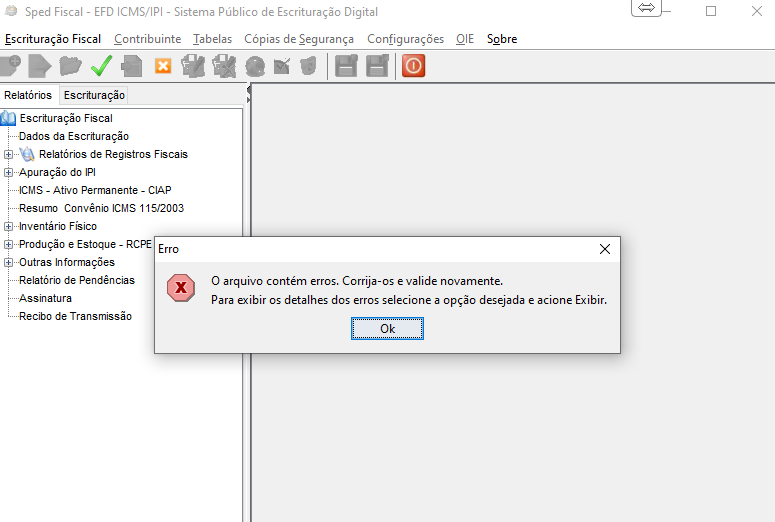Open the Configurações menu
Image resolution: width=775 pixels, height=522 pixels.
[x=405, y=39]
